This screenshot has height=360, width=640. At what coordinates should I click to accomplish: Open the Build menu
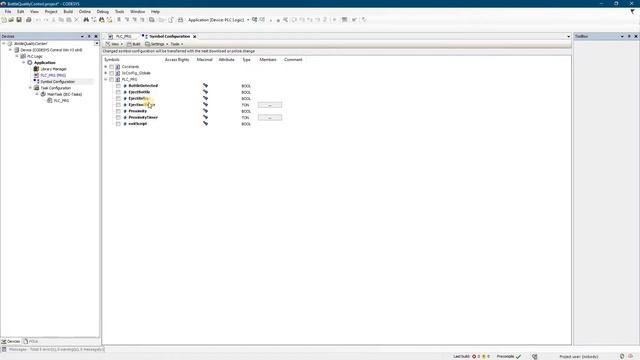68,12
